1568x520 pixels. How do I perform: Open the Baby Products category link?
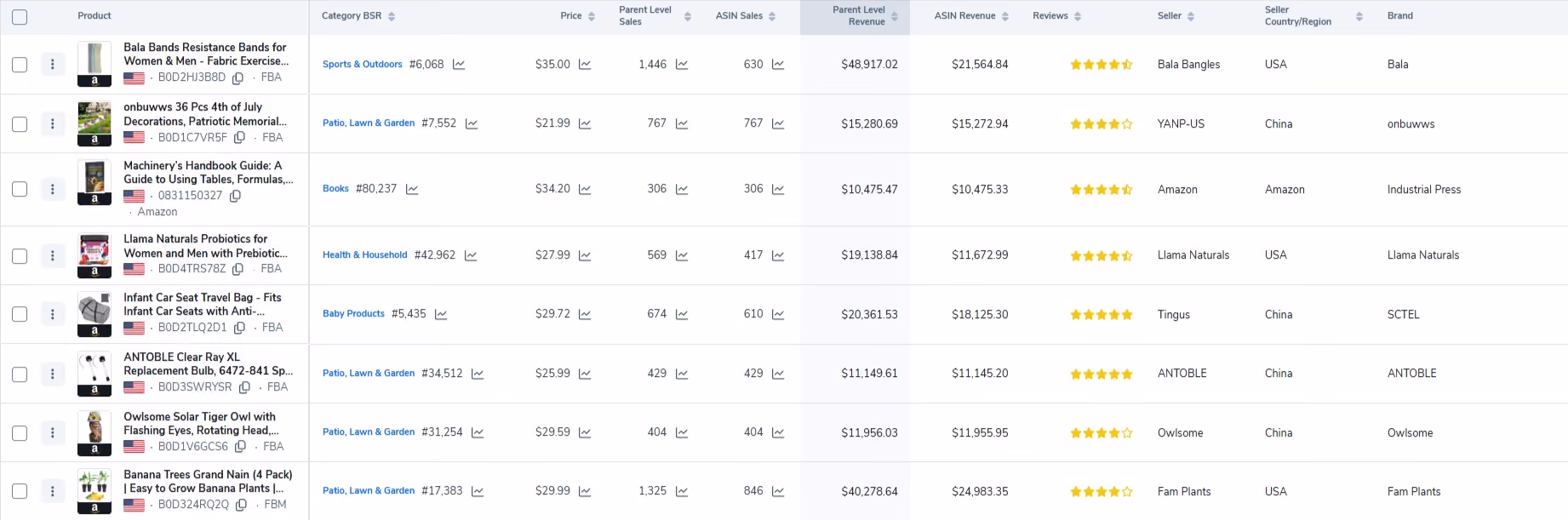353,314
